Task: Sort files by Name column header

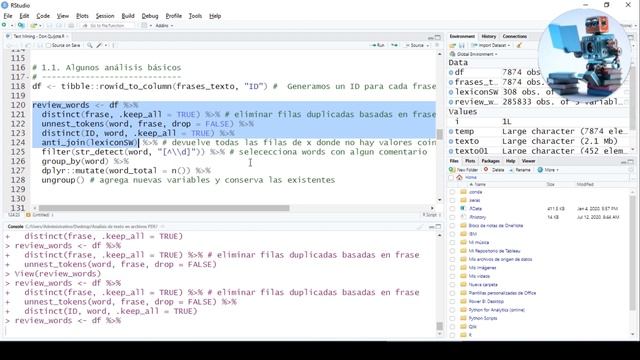Action: pyautogui.click(x=480, y=184)
